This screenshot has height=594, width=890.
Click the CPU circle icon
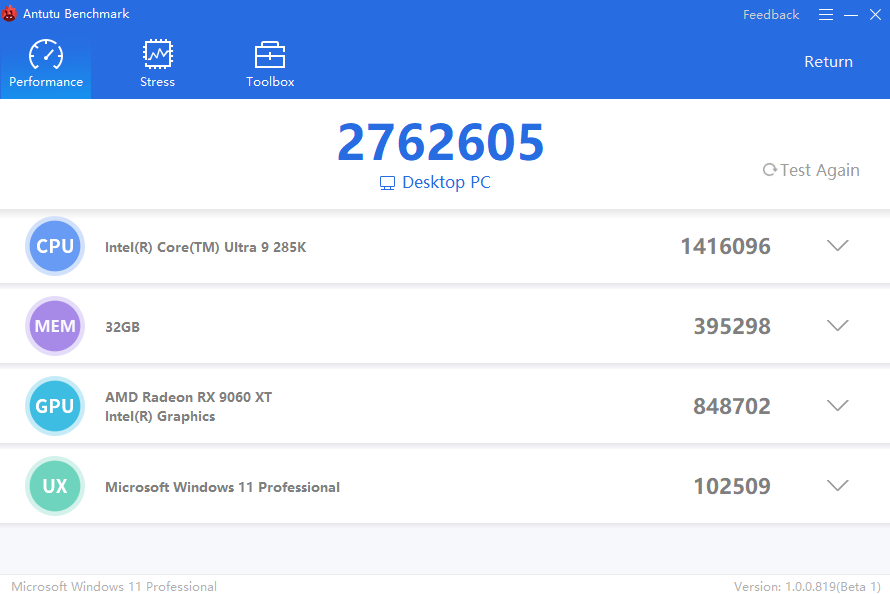tap(55, 246)
